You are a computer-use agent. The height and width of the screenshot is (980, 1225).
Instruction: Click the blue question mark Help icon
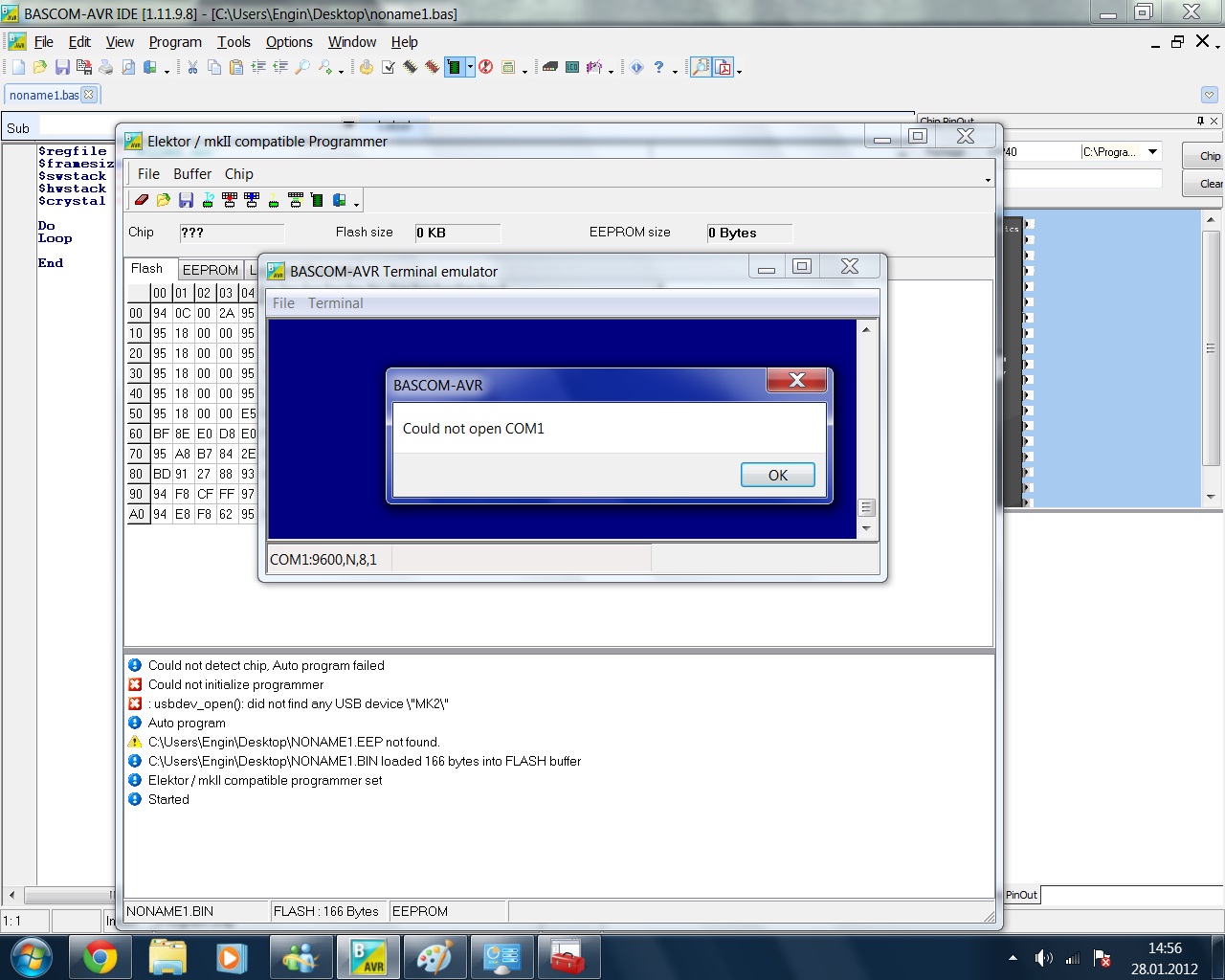pos(659,67)
